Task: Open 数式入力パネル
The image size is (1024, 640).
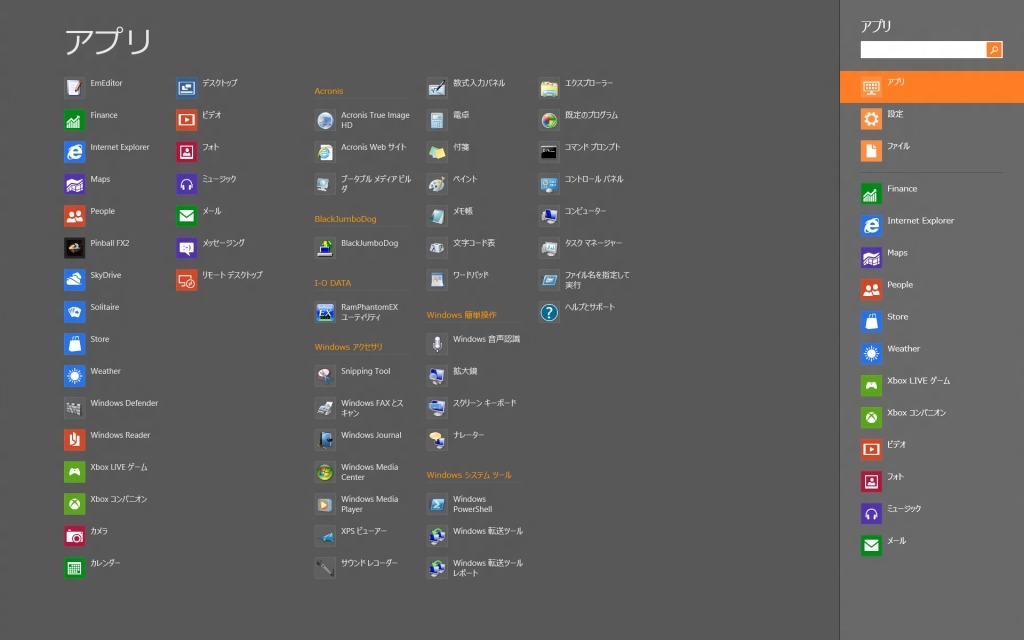Action: pyautogui.click(x=437, y=88)
